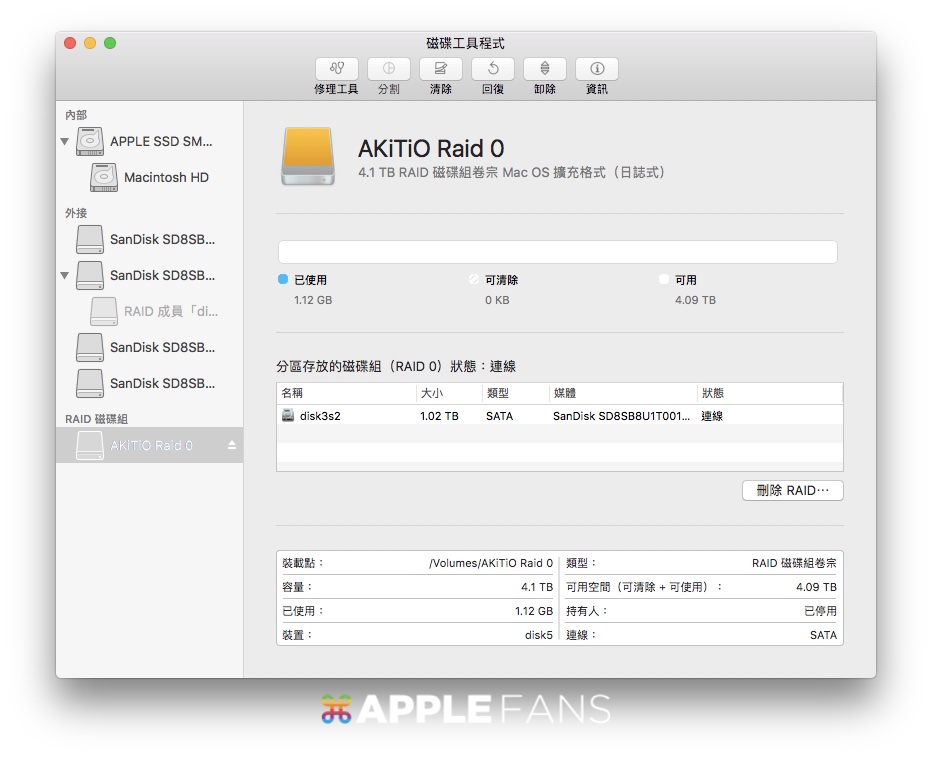The image size is (932, 758).
Task: Collapse the second SanDisk SD8SB disclosure triangle
Action: tap(65, 275)
